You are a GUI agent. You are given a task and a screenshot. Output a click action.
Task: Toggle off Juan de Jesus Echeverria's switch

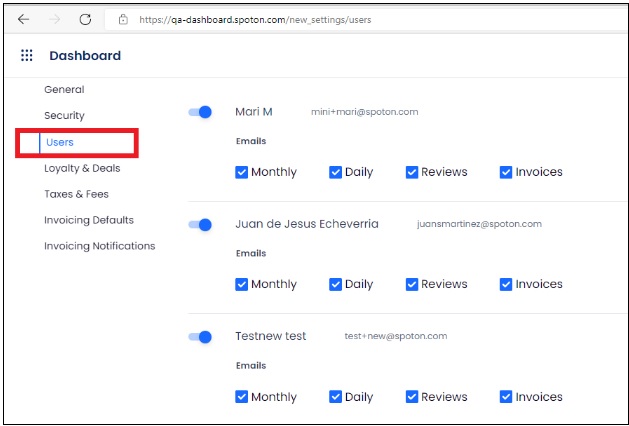(200, 225)
